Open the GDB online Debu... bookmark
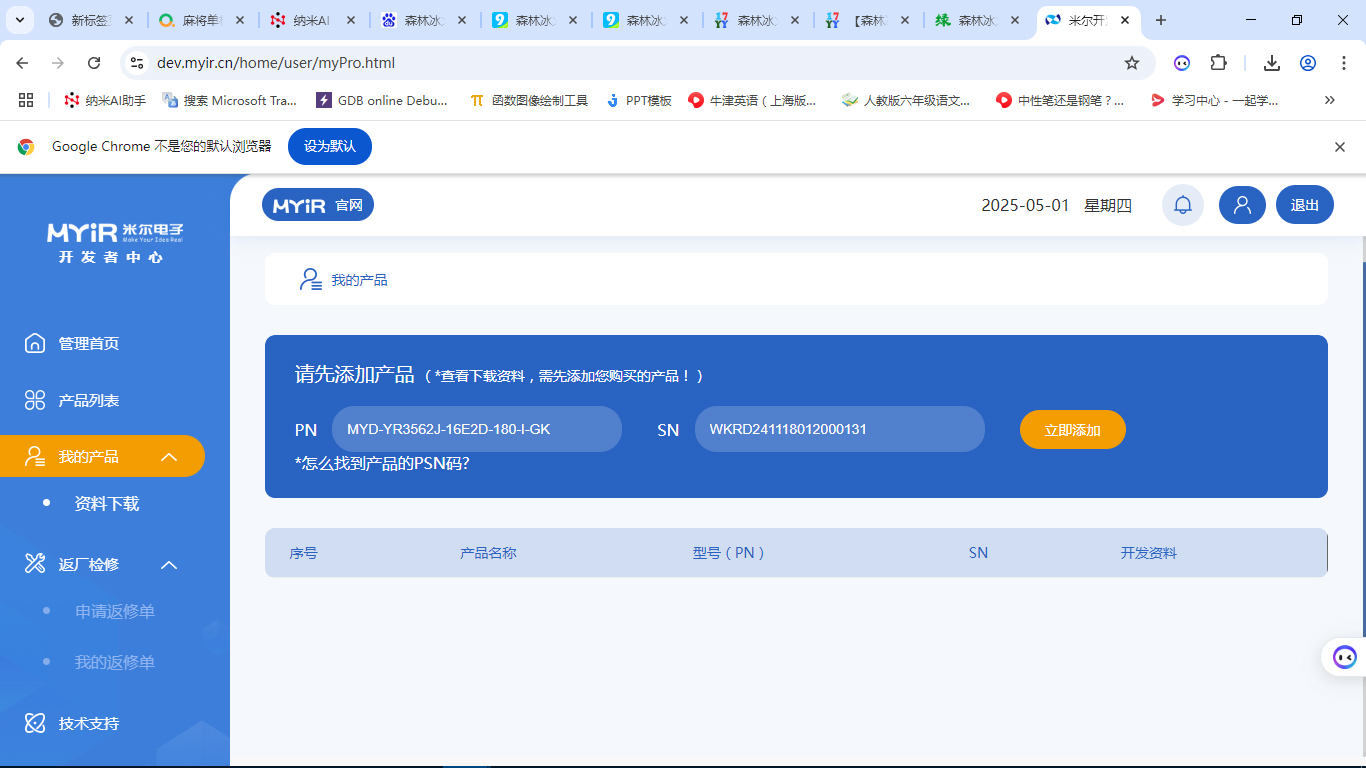 click(382, 100)
